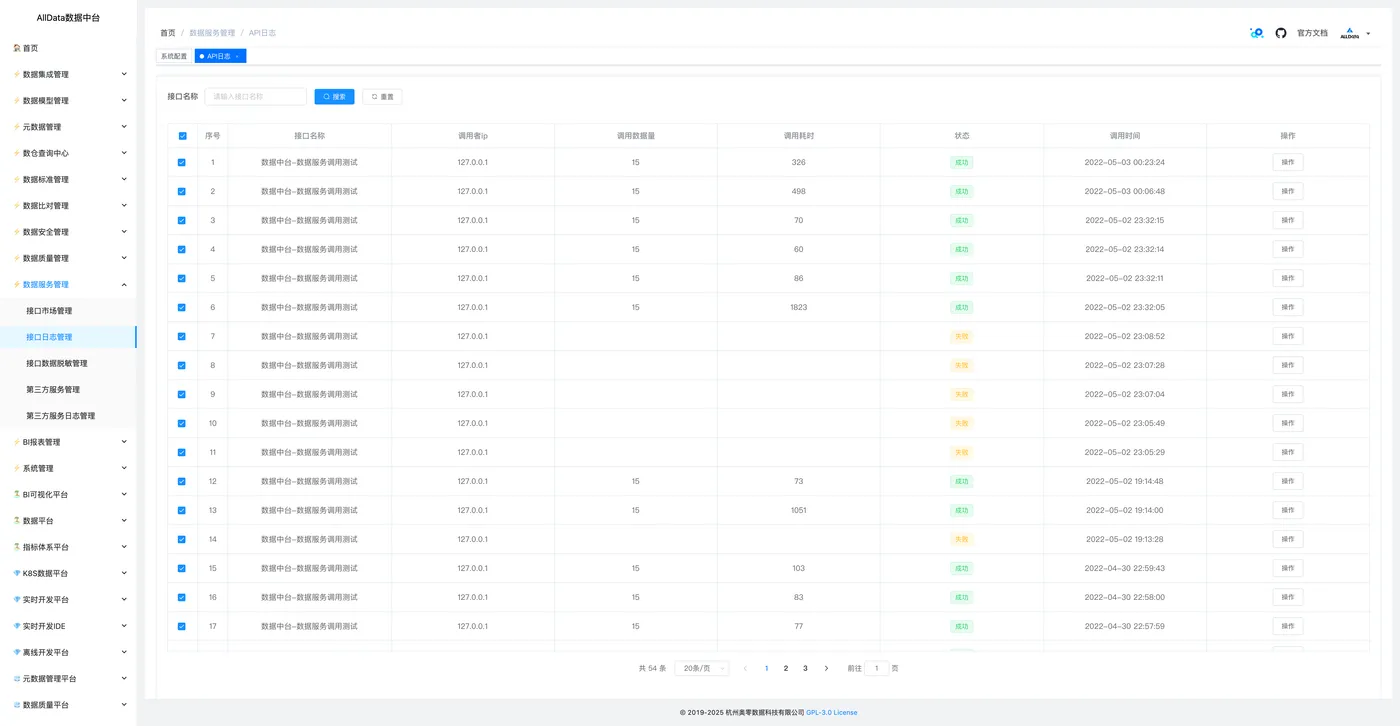1400x726 pixels.
Task: Click the diamond icon beside 实时开发平台
Action: (x=17, y=600)
